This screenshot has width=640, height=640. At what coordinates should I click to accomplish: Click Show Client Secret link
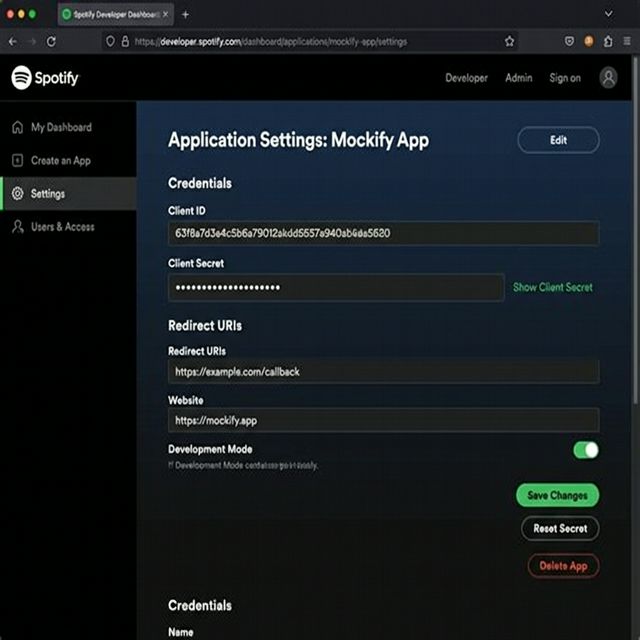(552, 288)
